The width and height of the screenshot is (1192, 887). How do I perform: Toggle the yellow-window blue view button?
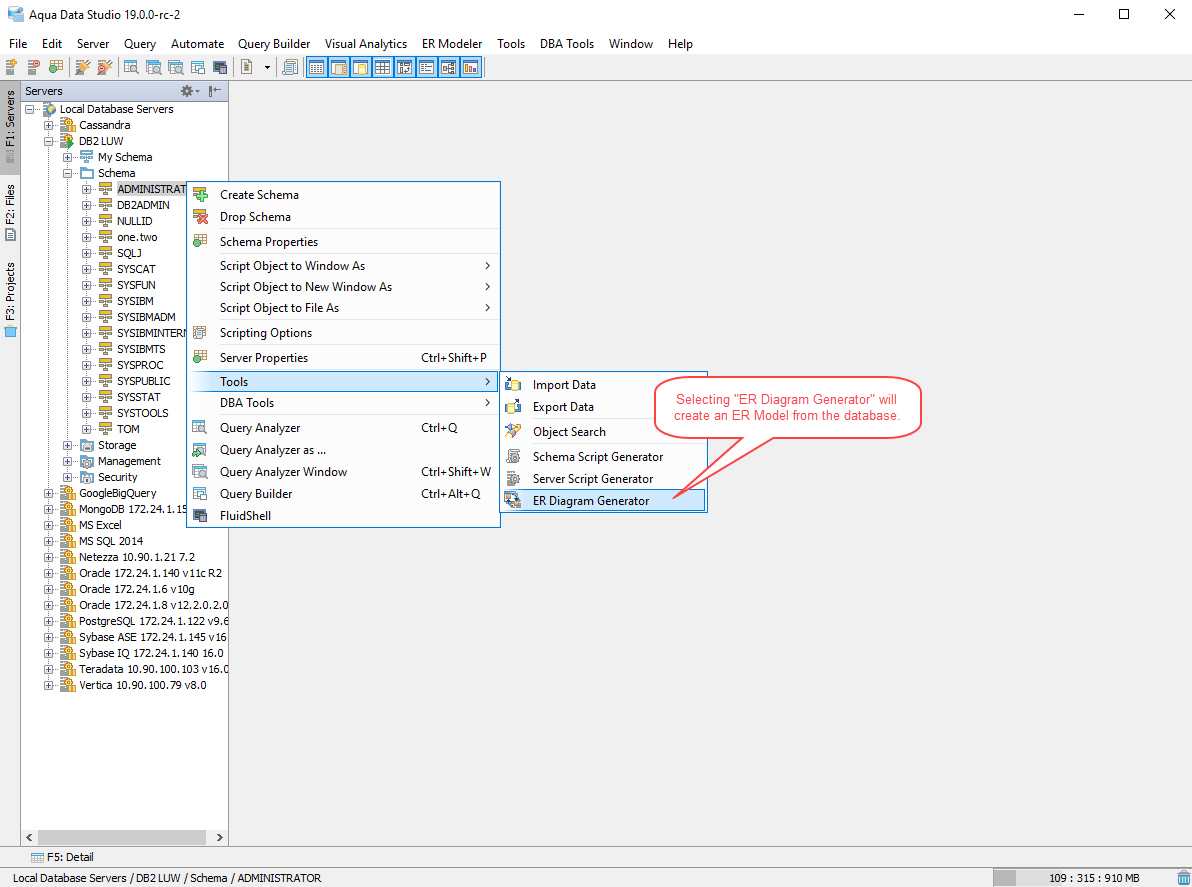pos(360,68)
